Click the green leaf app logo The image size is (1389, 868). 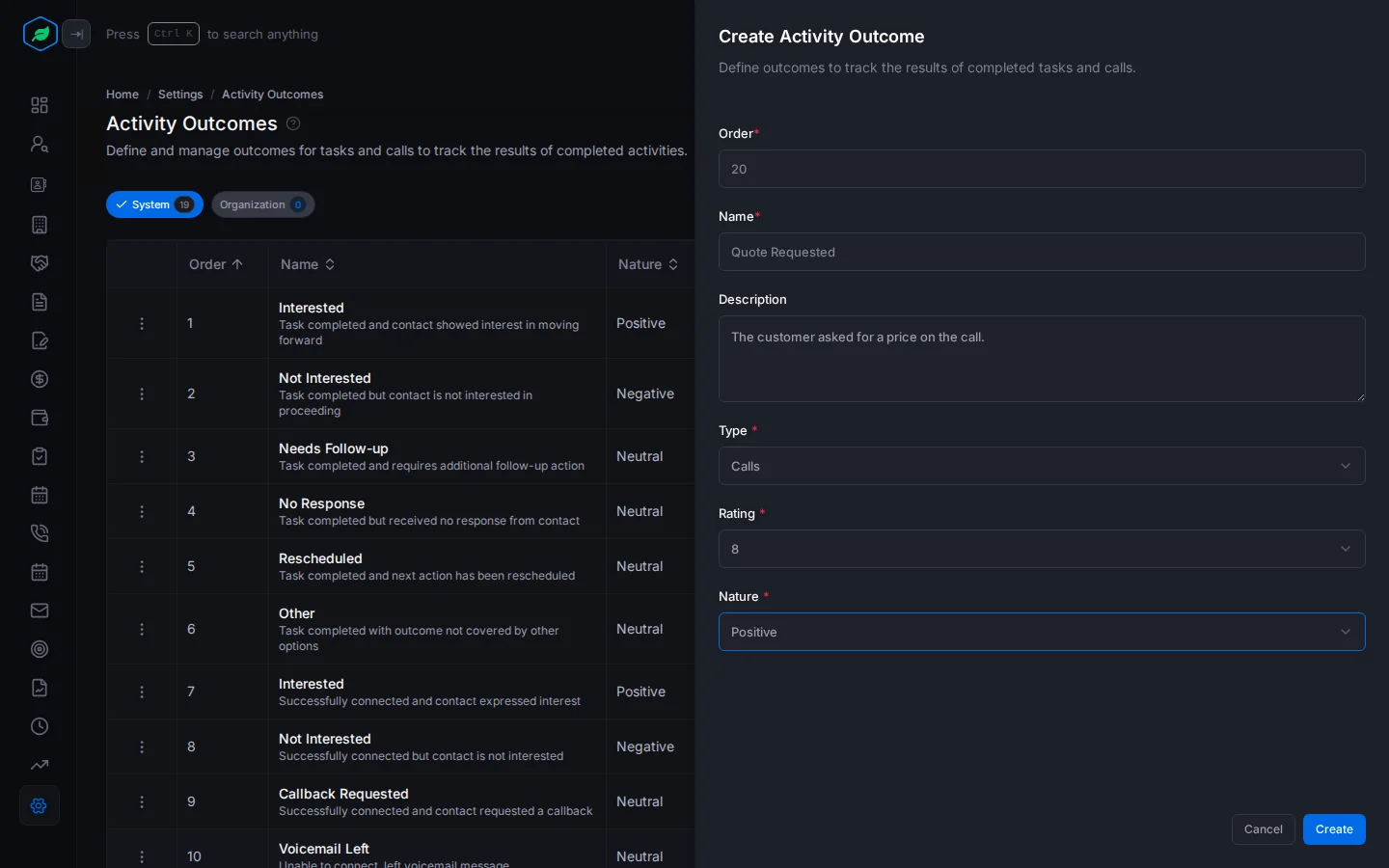coord(40,34)
